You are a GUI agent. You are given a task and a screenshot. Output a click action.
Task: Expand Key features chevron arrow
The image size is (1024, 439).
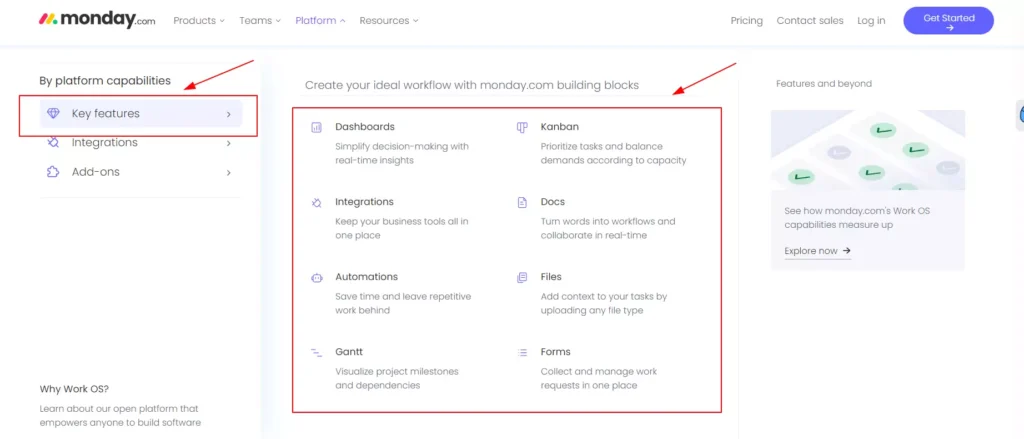[229, 114]
